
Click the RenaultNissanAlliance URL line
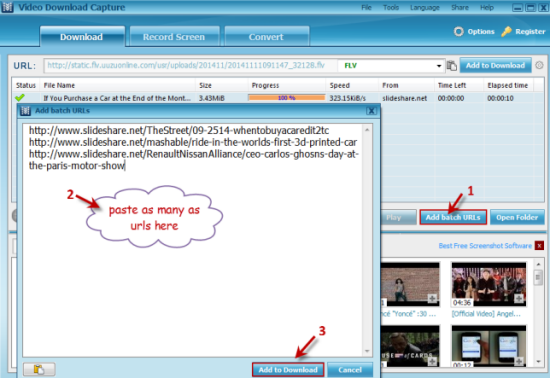194,160
